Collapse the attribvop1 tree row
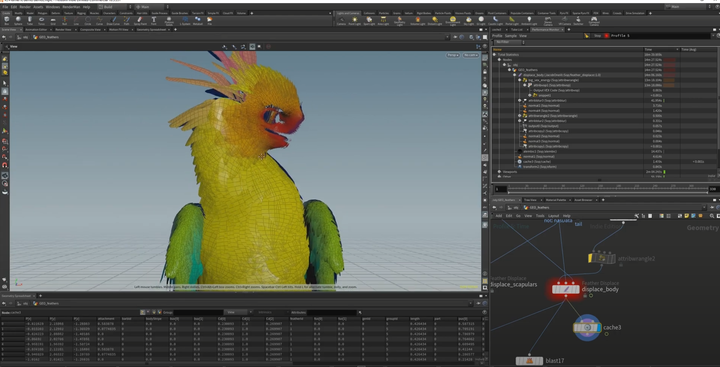Image resolution: width=720 pixels, height=367 pixels. point(524,85)
